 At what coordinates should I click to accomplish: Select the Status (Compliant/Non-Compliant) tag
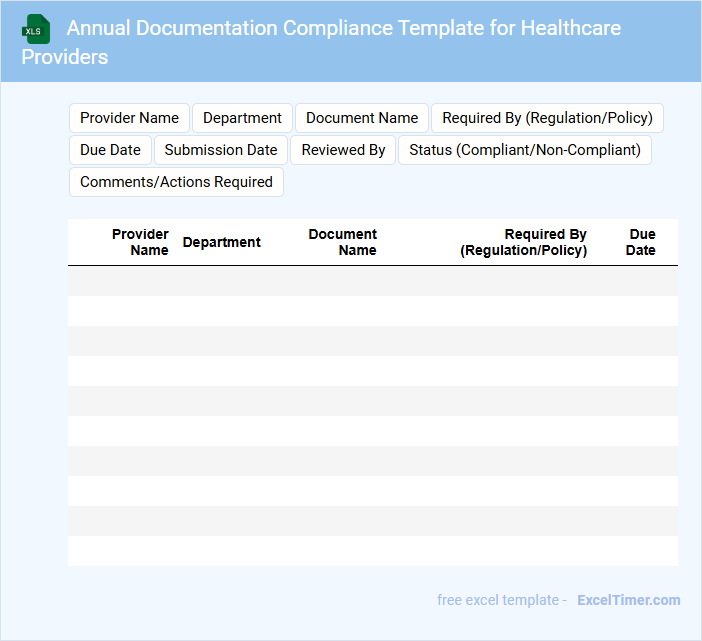524,150
